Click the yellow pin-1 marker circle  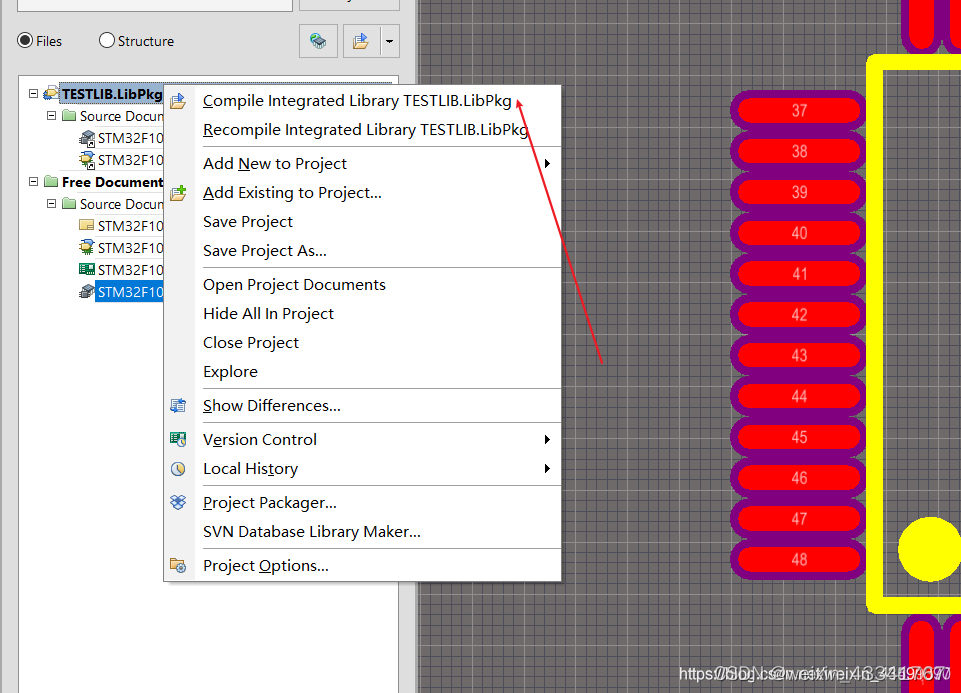click(930, 549)
